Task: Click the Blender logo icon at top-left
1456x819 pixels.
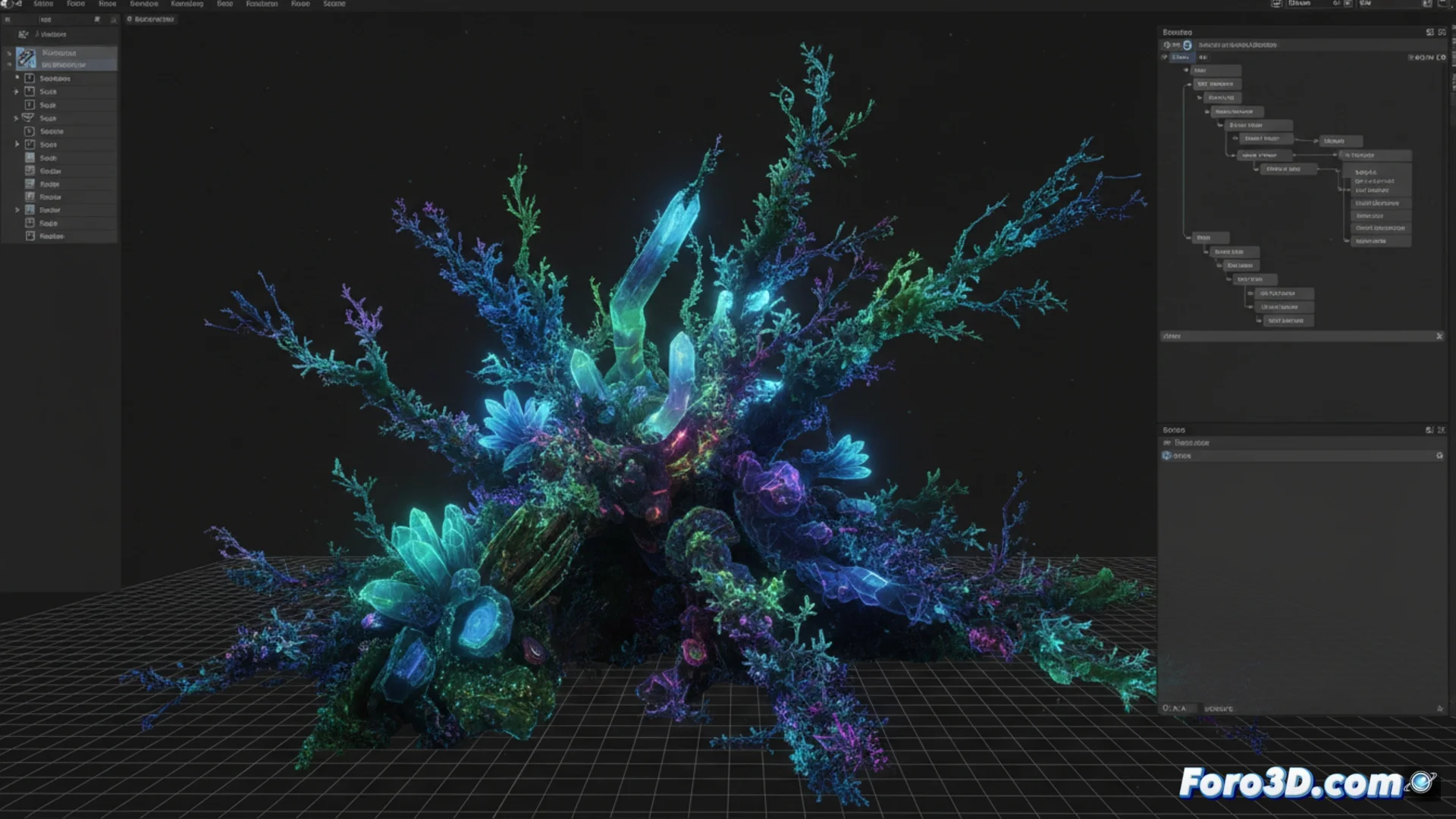Action: (8, 5)
